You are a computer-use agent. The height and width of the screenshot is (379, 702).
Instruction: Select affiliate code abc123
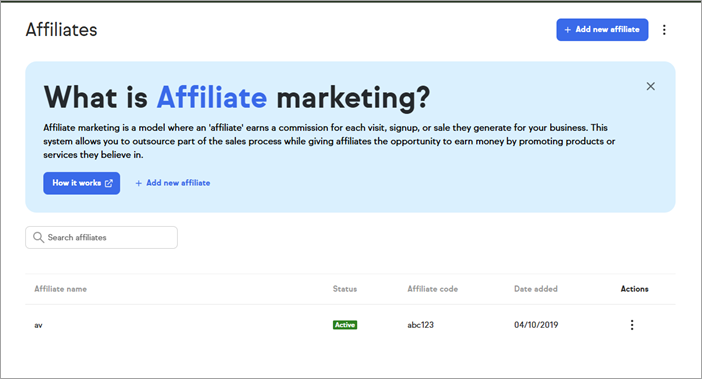click(420, 325)
